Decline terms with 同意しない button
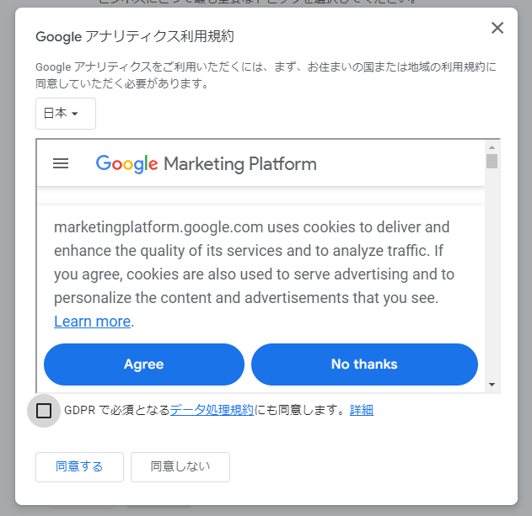Viewport: 532px width, 516px height. (180, 467)
